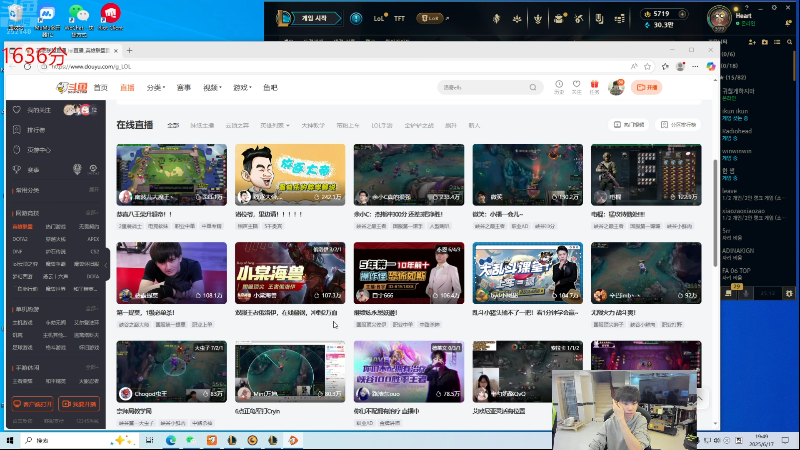Viewport: 800px width, 450px height.
Task: Open the store coins icon in LoL client
Action: tap(619, 19)
